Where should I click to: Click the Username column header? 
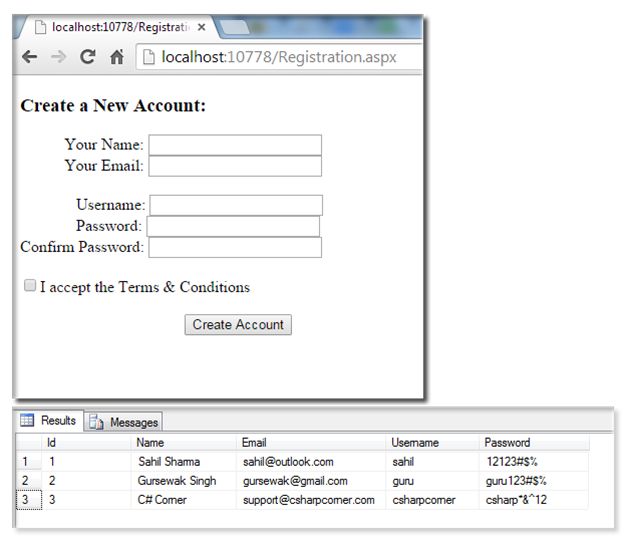click(432, 442)
